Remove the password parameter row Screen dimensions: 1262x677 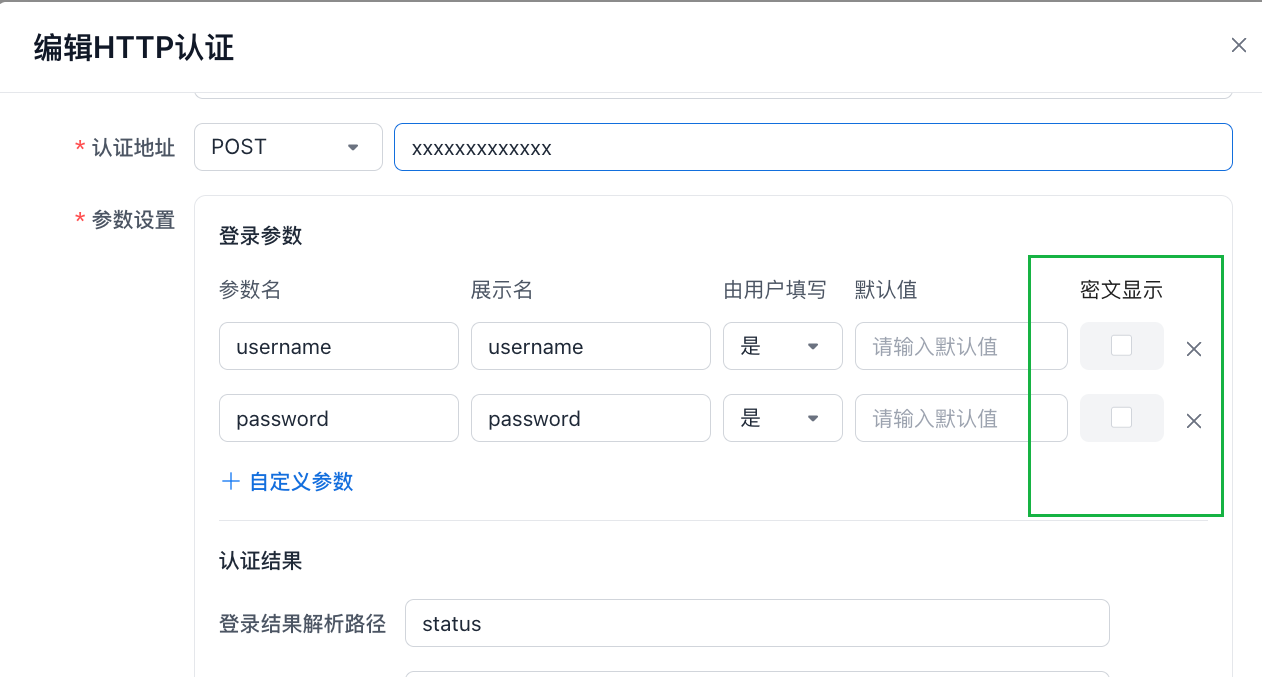1193,421
